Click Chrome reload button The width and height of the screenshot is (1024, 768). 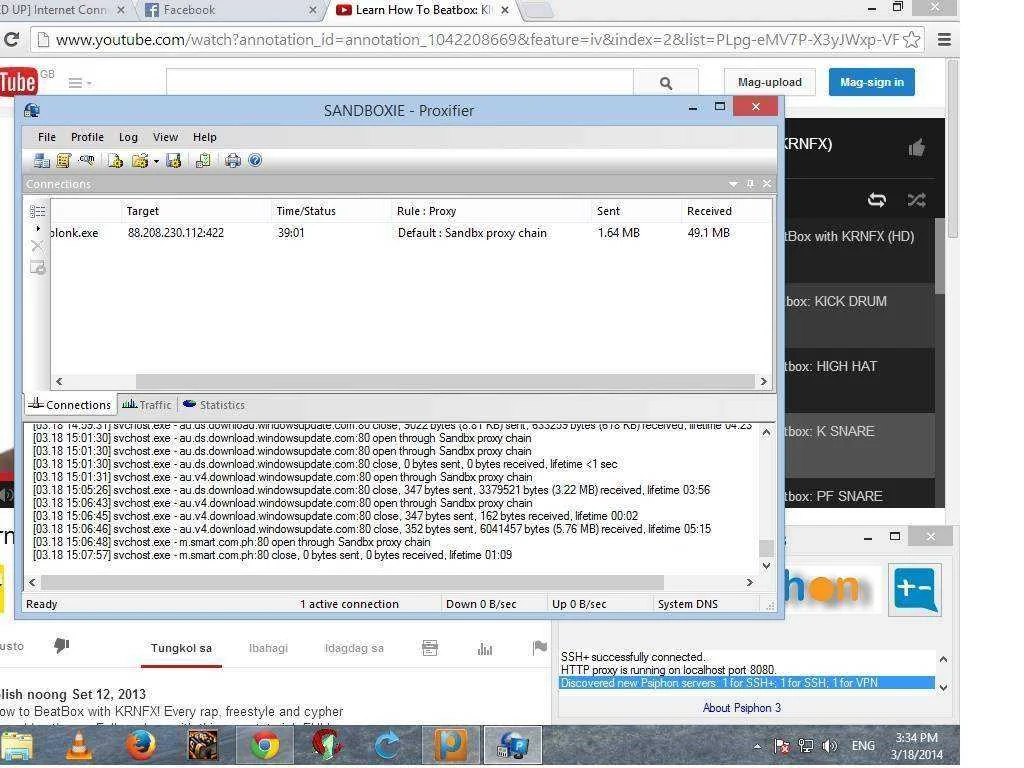11,40
